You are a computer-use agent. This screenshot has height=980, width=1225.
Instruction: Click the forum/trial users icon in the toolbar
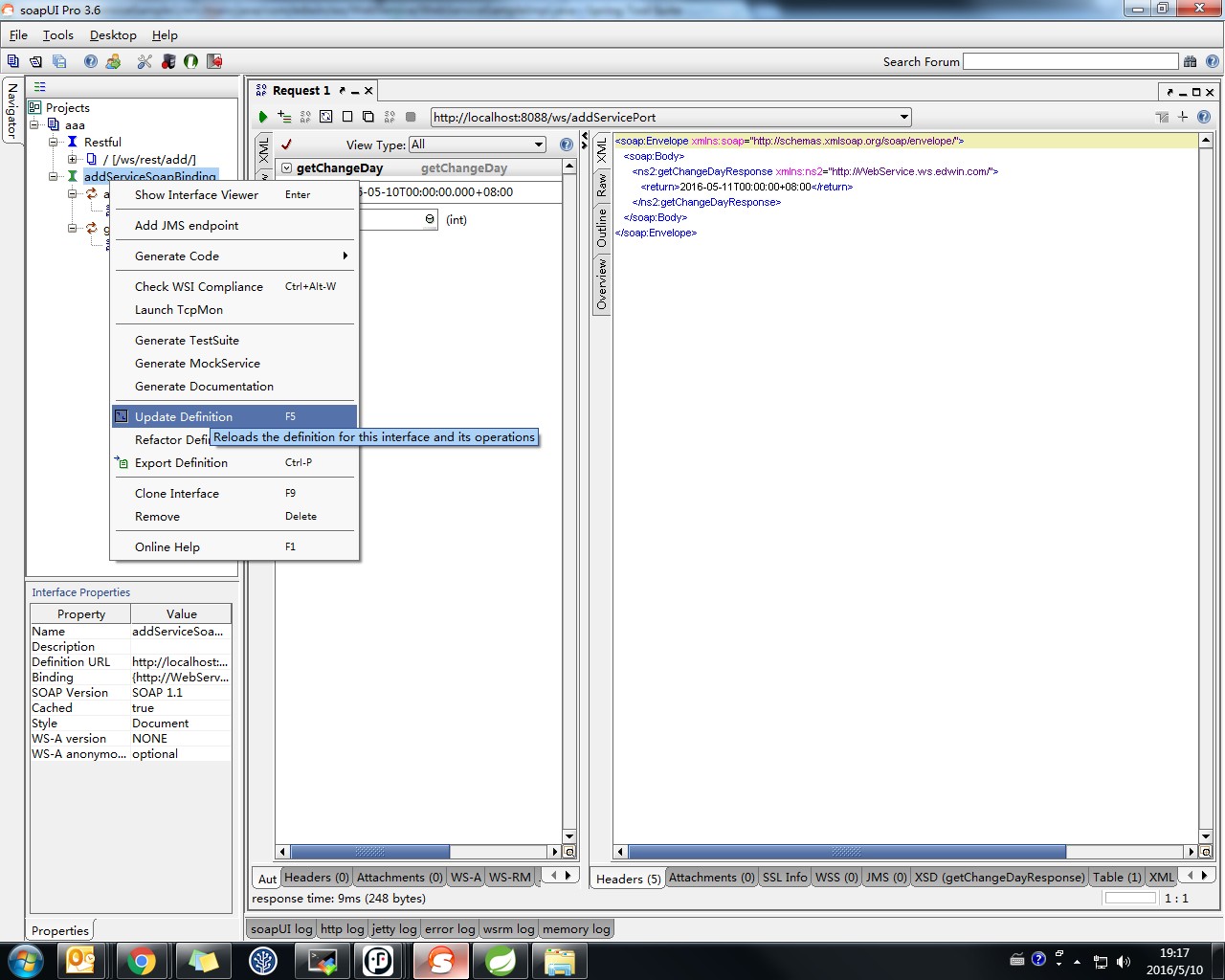point(114,61)
